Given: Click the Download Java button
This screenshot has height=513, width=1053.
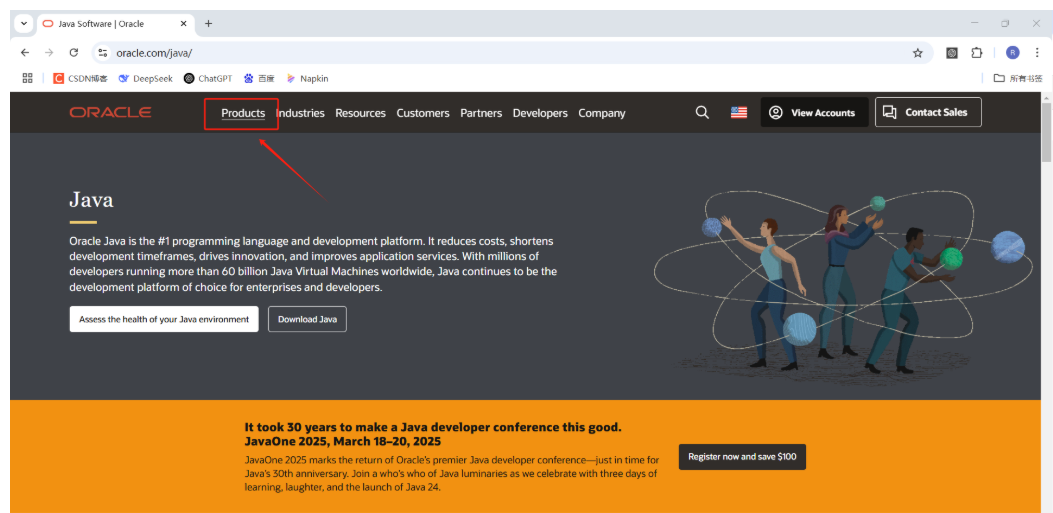Looking at the screenshot, I should click(308, 319).
